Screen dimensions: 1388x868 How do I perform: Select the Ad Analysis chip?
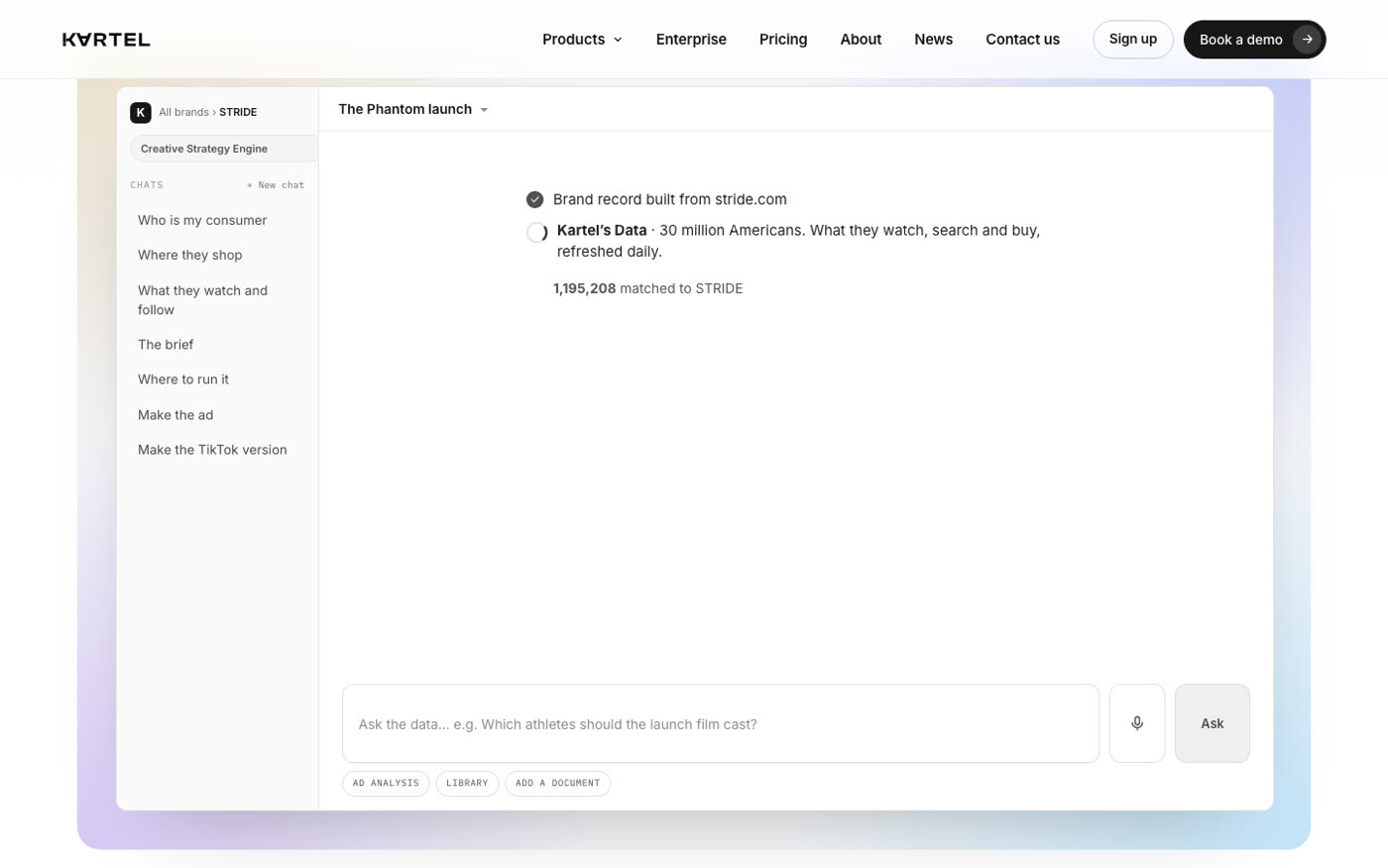click(386, 783)
